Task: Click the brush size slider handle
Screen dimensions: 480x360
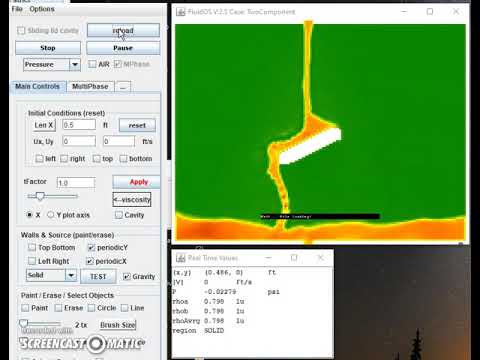Action: click(23, 323)
